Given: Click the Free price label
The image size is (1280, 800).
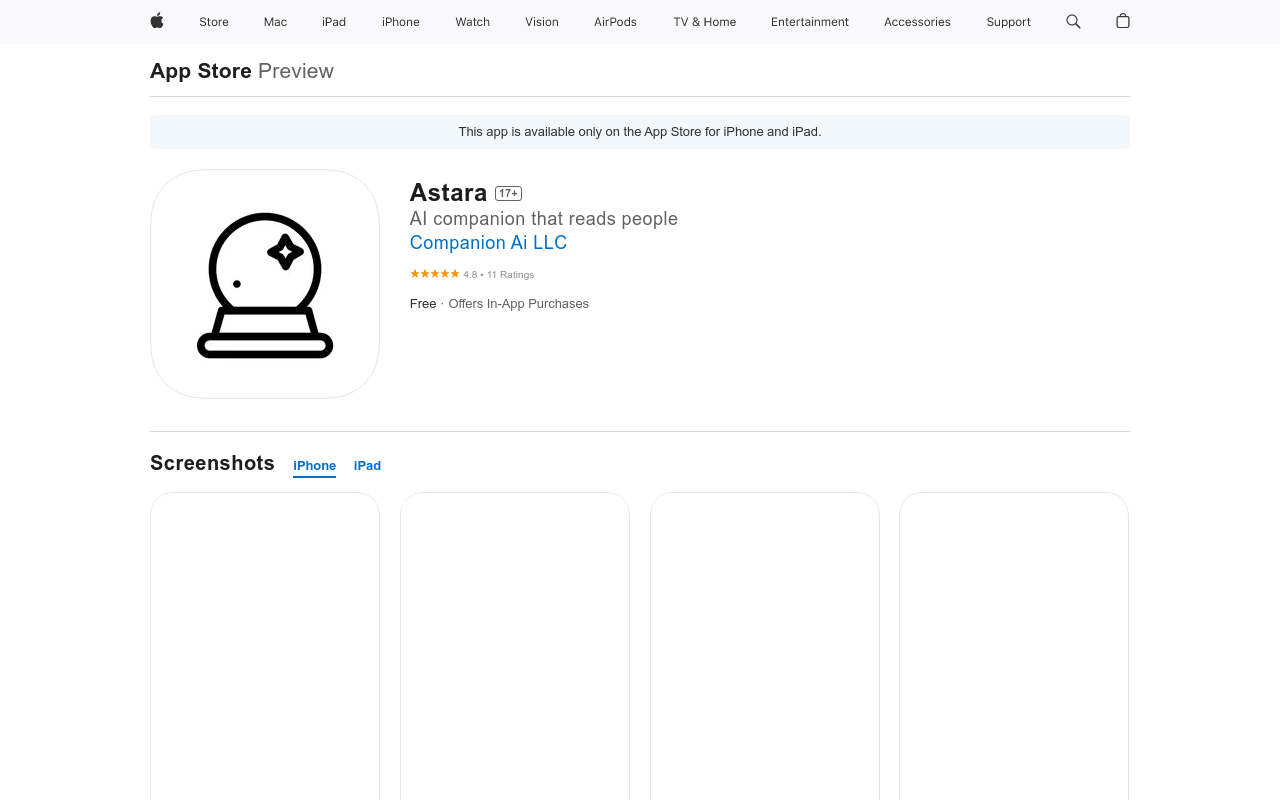Looking at the screenshot, I should pyautogui.click(x=423, y=304).
